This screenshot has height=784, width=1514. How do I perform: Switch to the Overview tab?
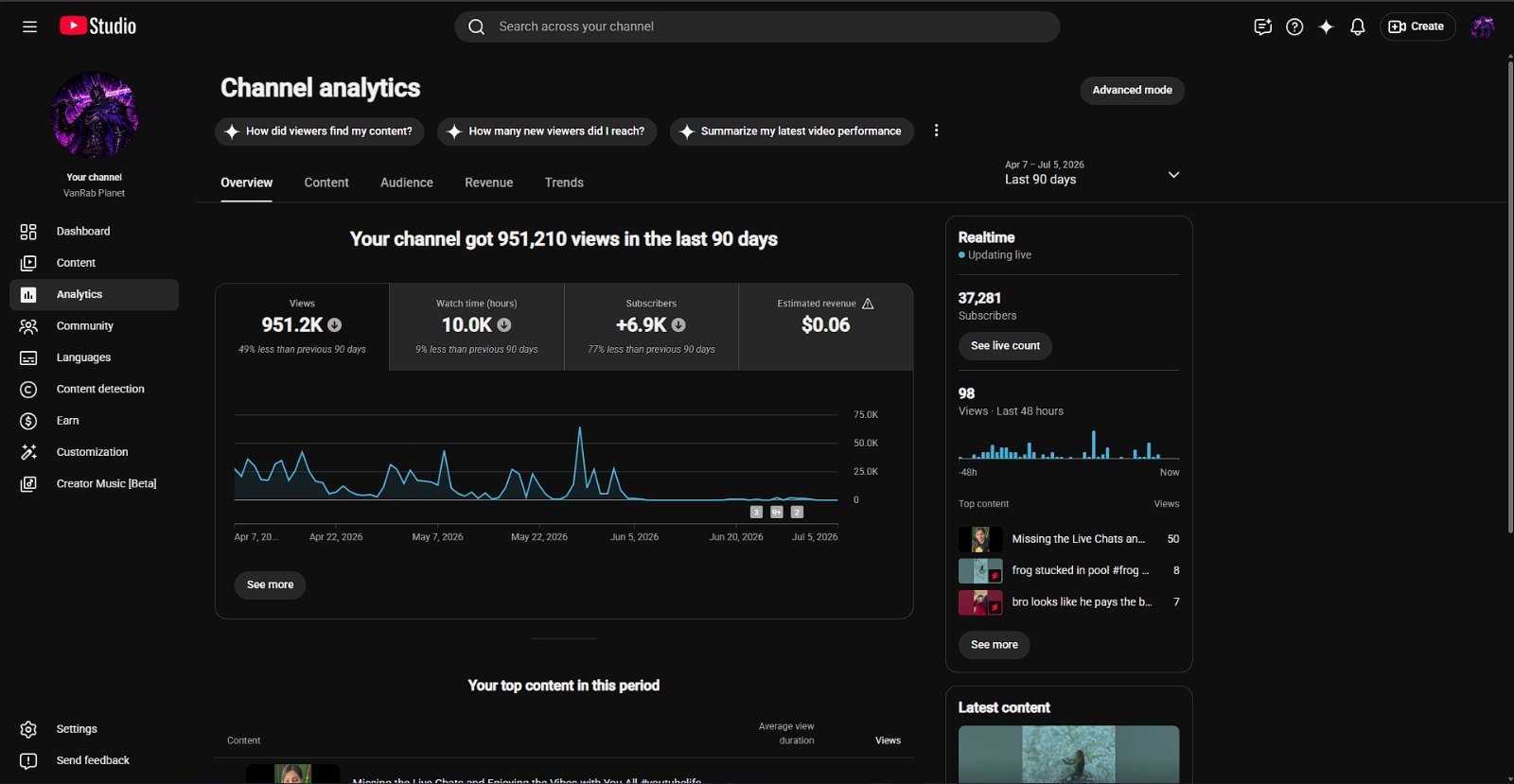click(246, 183)
